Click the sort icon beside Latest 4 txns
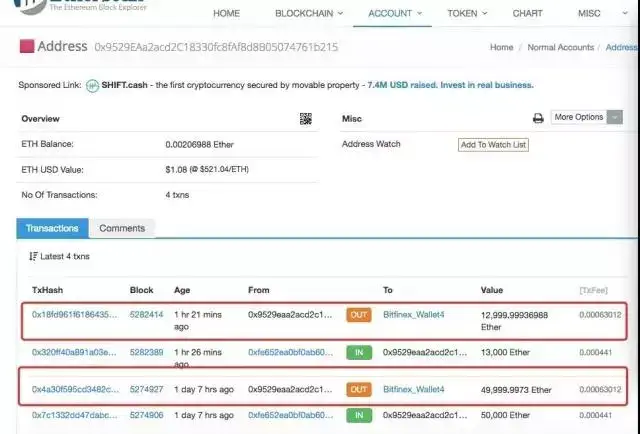 click(33, 257)
